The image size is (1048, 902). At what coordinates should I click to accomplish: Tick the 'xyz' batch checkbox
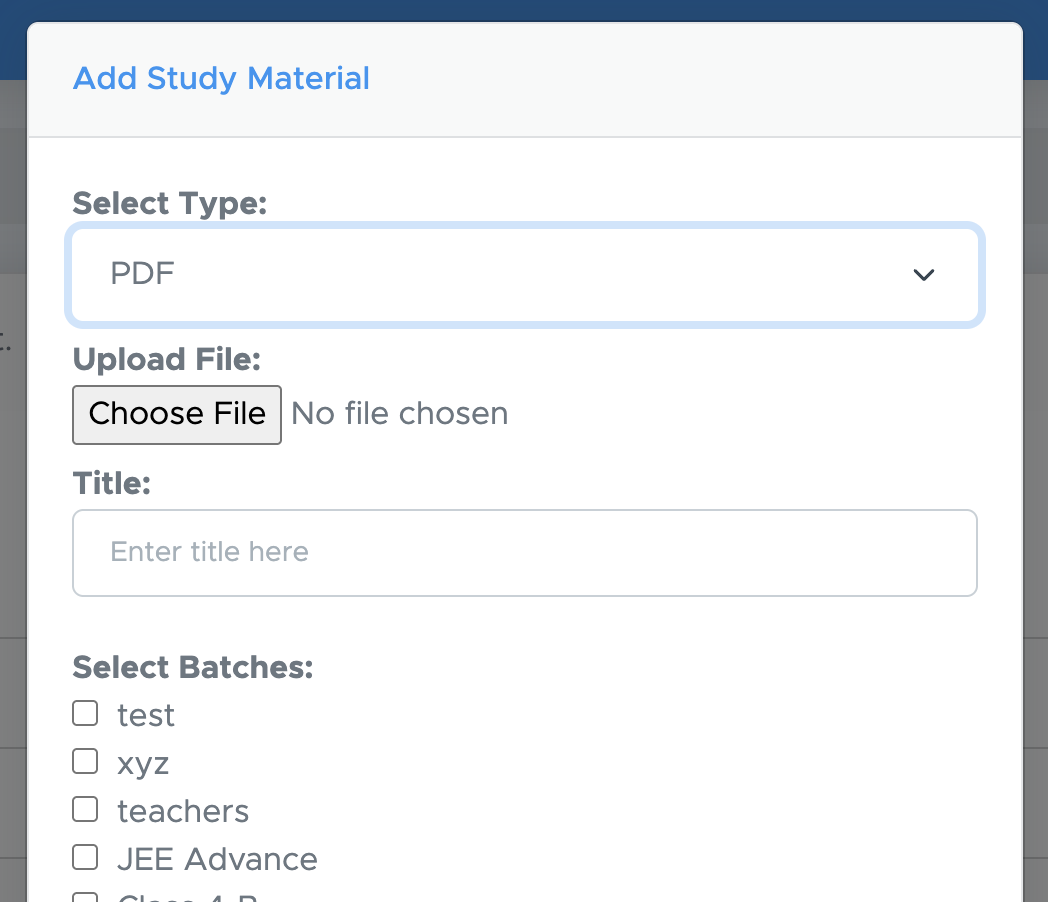click(86, 762)
